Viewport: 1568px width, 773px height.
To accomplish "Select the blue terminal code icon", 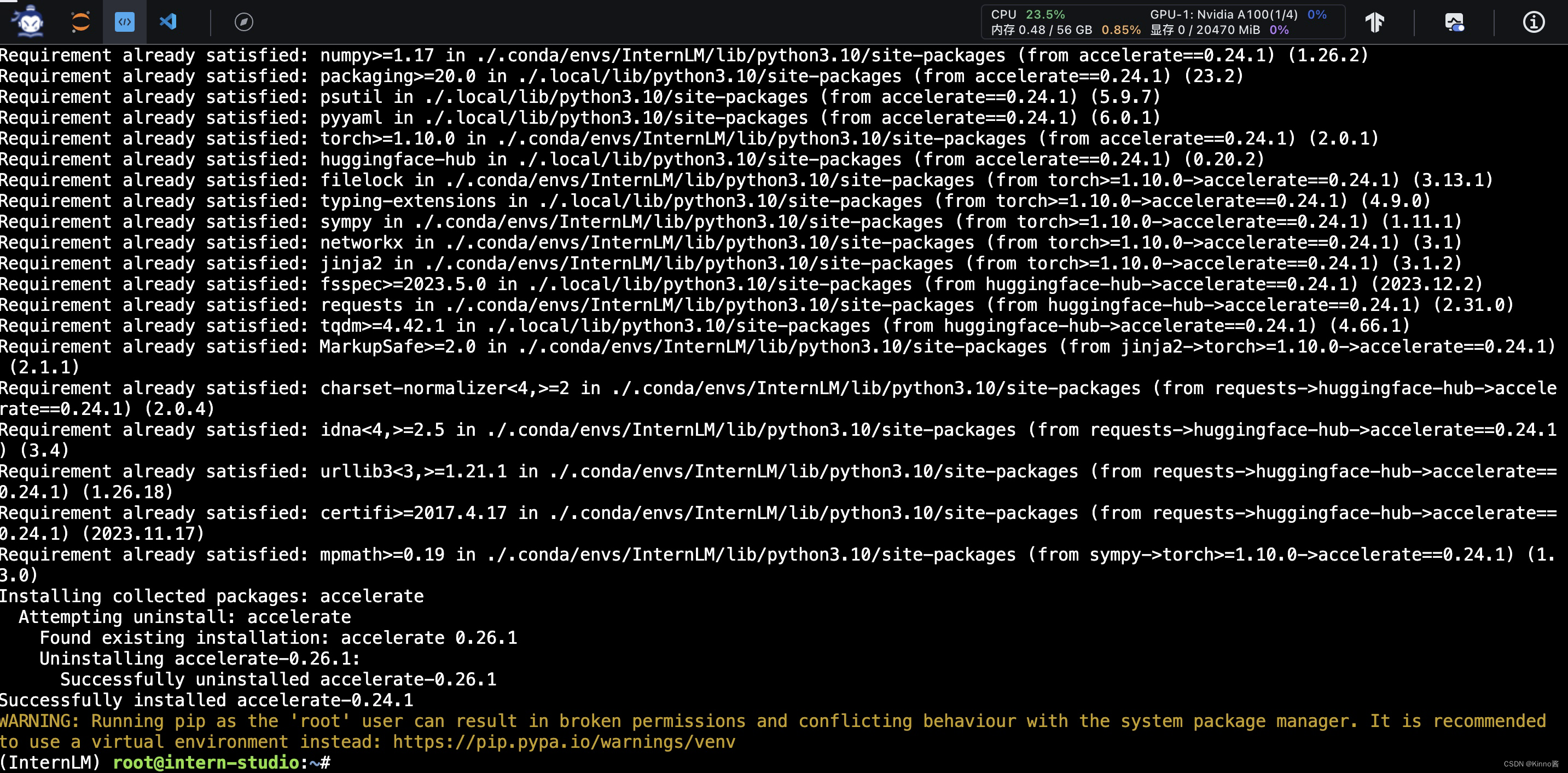I will click(x=125, y=22).
